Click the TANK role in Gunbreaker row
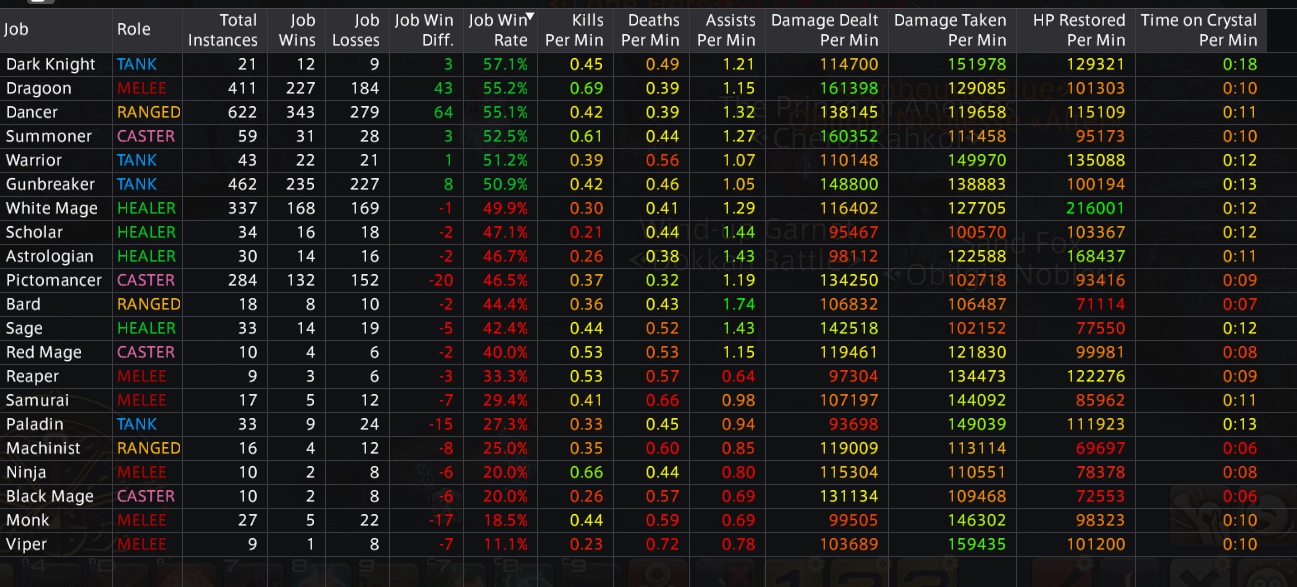This screenshot has height=587, width=1297. point(137,184)
